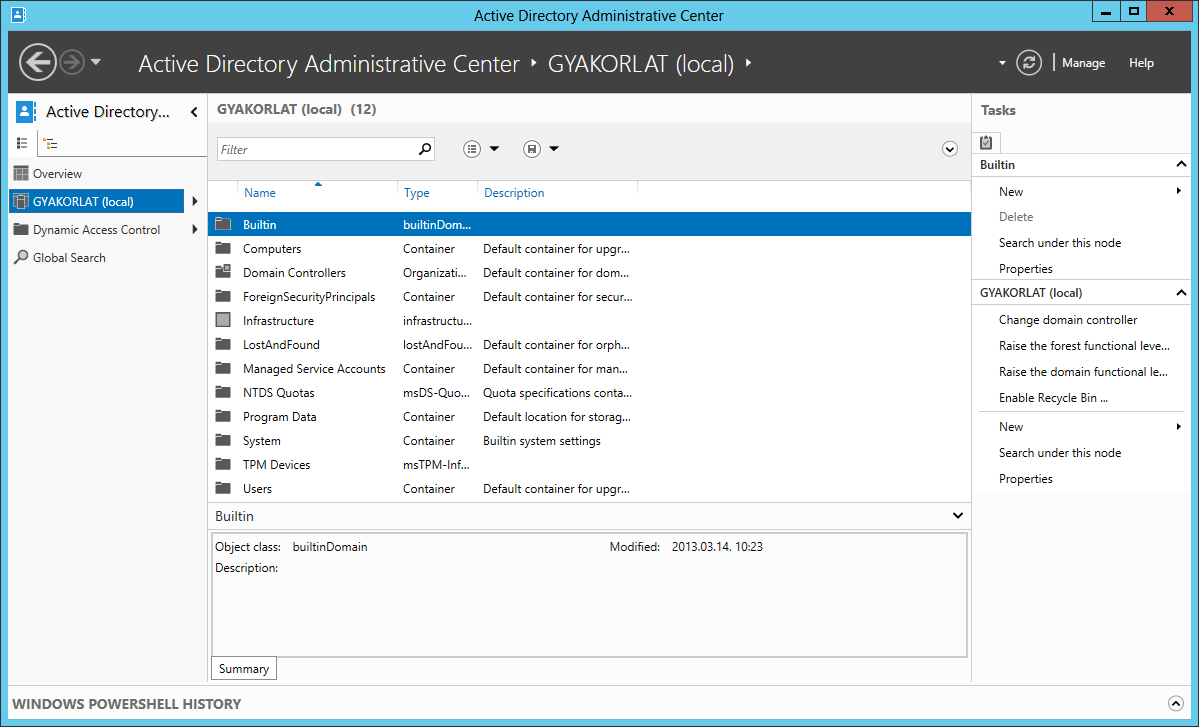Sort by the Name column header
Screen dimensions: 1199x727
260,193
